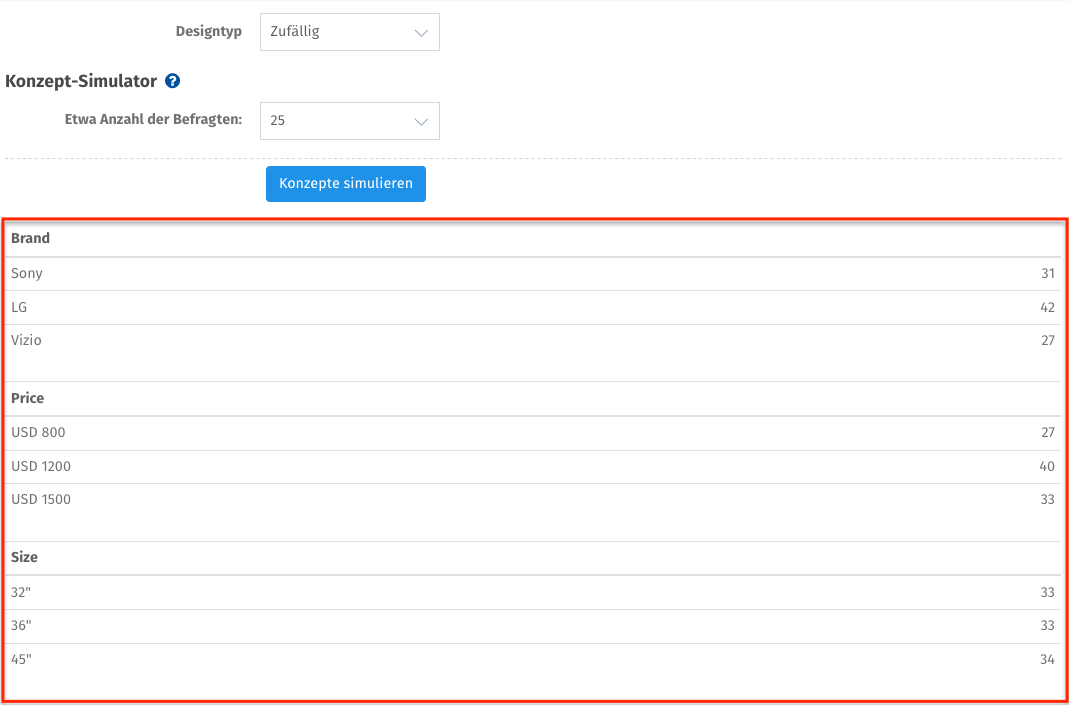Click the Konzepte simulieren button

(345, 184)
